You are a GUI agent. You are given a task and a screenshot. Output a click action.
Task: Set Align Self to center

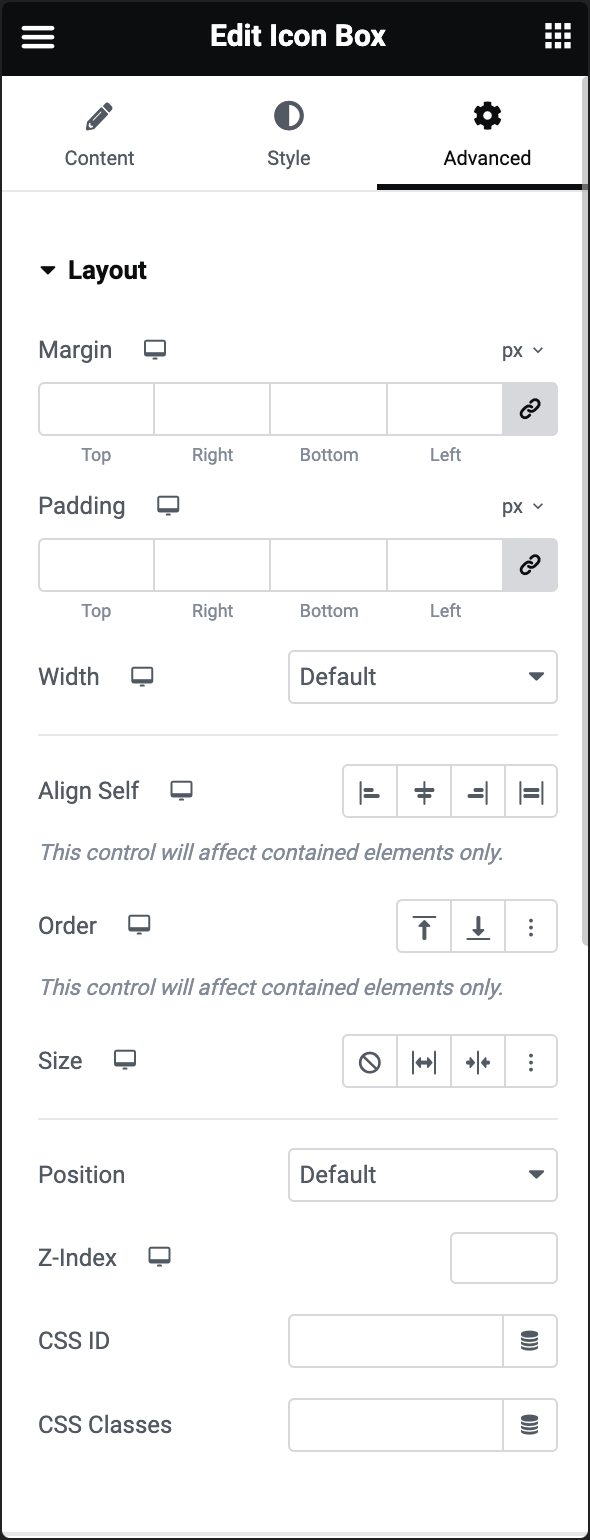pyautogui.click(x=423, y=791)
